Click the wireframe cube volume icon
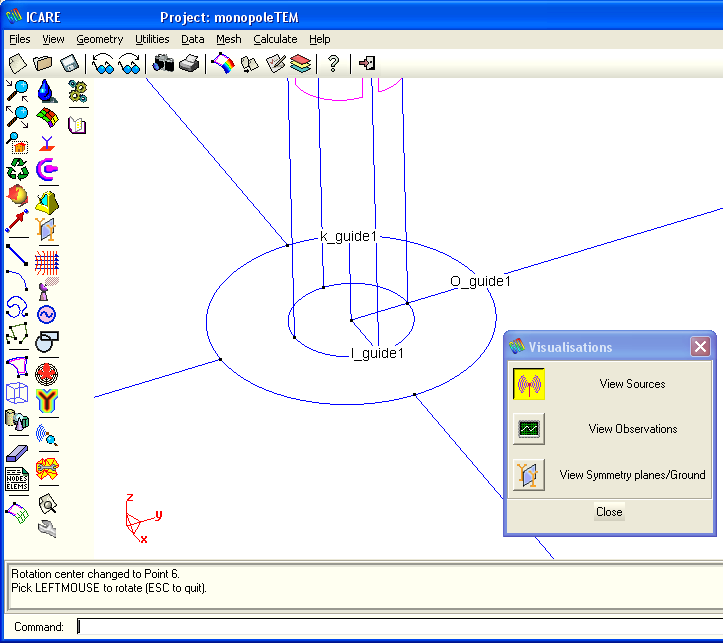The width and height of the screenshot is (723, 643). (17, 393)
